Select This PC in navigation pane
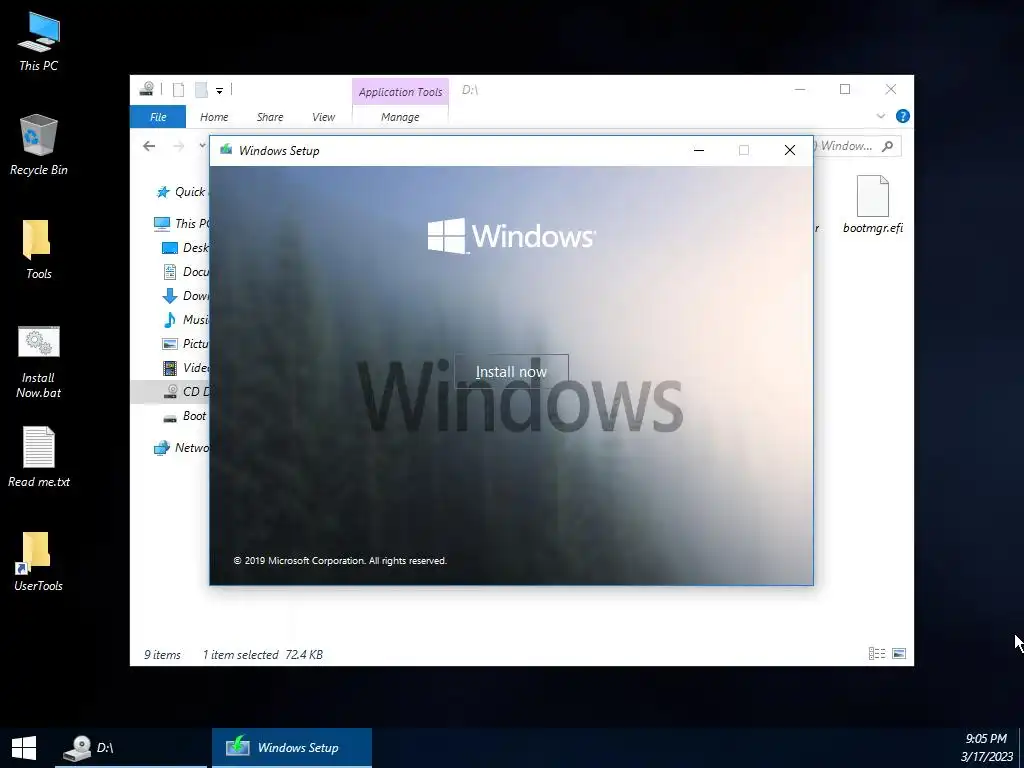This screenshot has width=1024, height=768. click(x=181, y=223)
